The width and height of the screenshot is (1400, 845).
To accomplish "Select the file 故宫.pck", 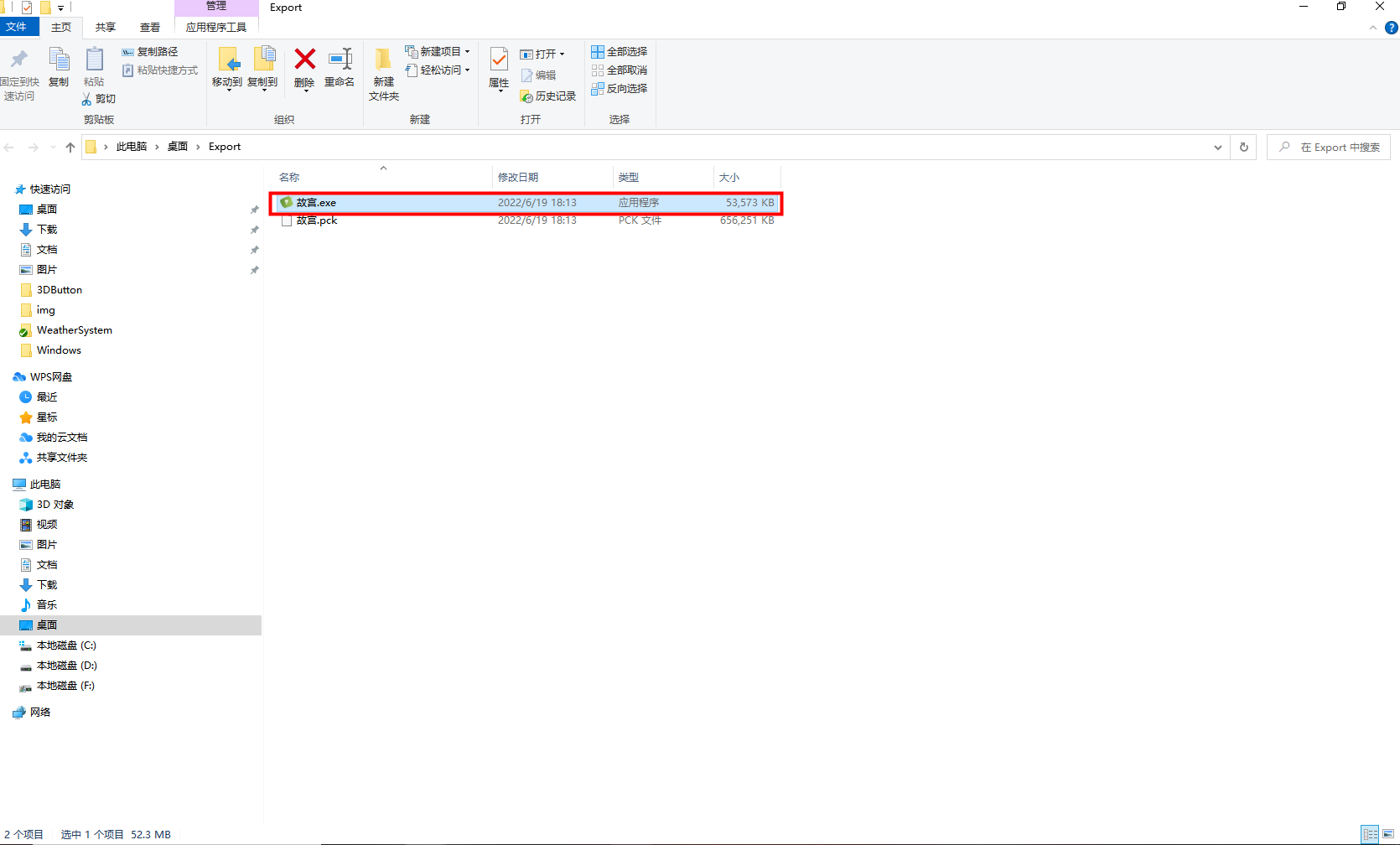I will 526,220.
